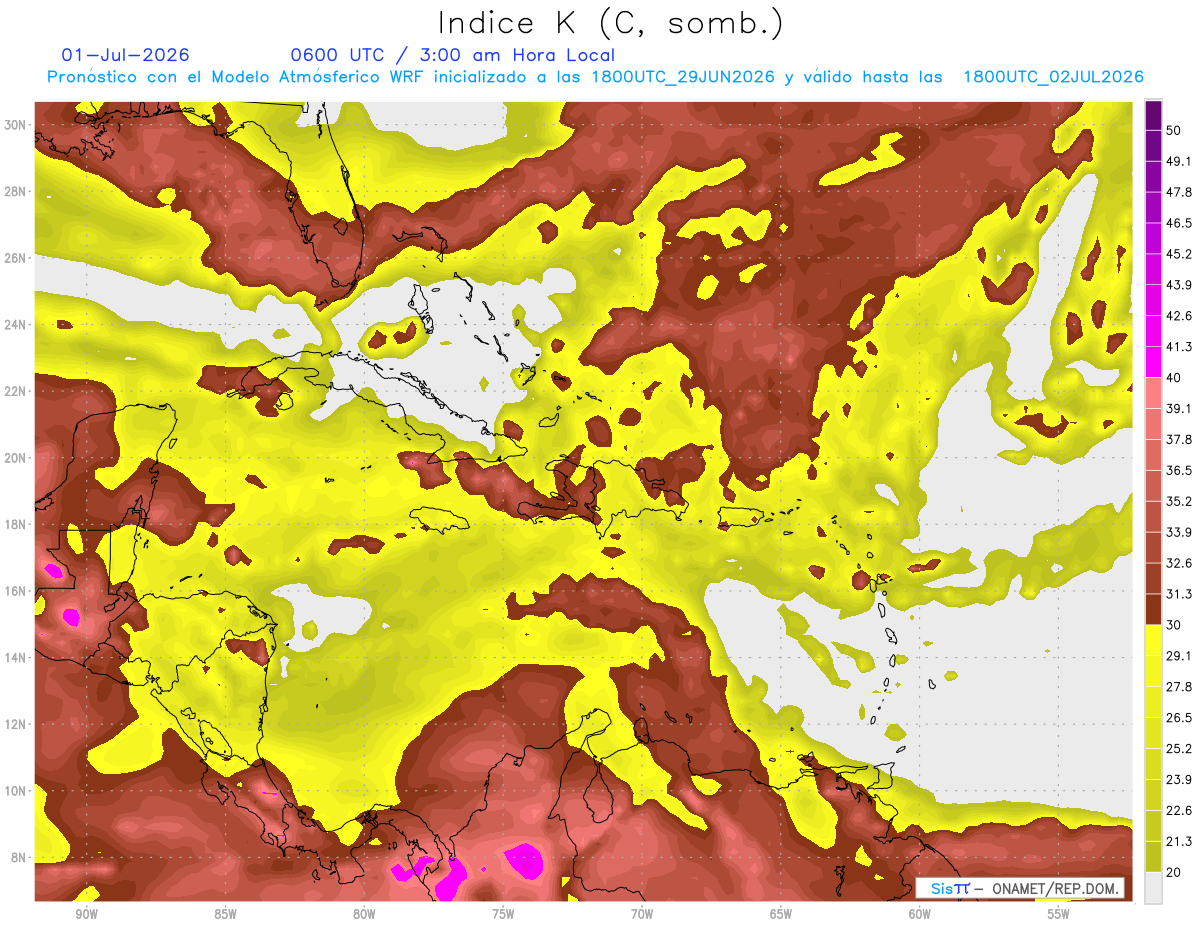Click the "26N" latitude label
Screen dimensions: 1200x927
pos(15,258)
